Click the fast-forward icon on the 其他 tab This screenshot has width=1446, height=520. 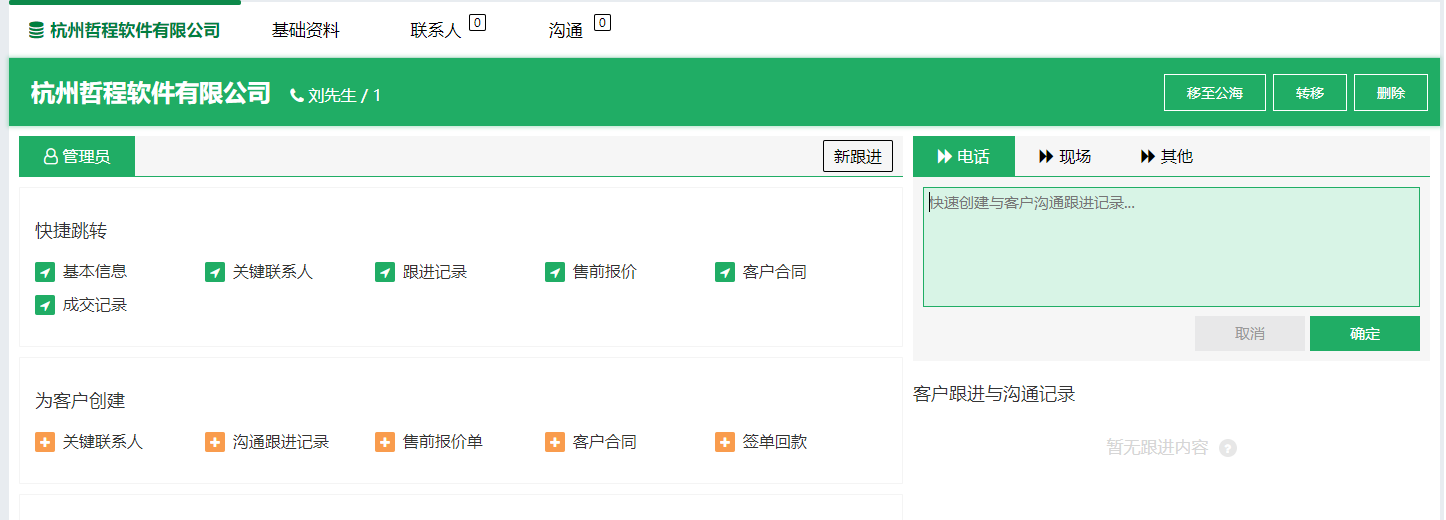coord(1148,157)
